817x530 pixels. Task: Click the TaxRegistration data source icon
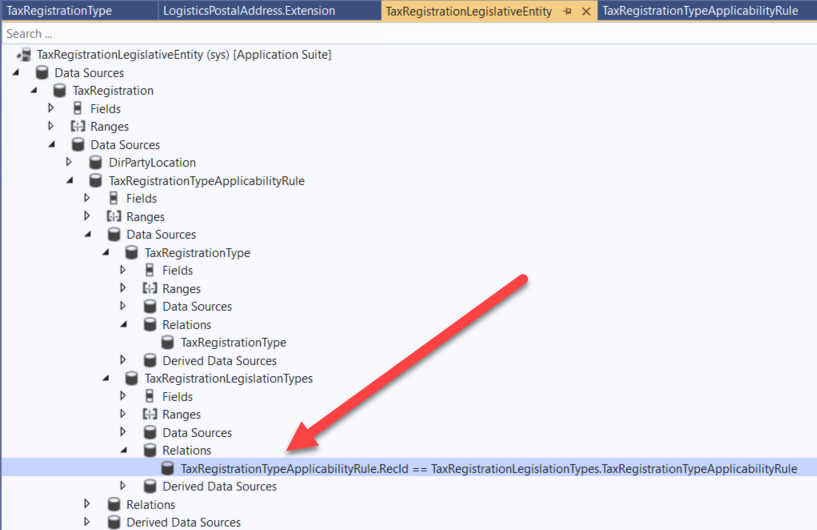(x=60, y=91)
